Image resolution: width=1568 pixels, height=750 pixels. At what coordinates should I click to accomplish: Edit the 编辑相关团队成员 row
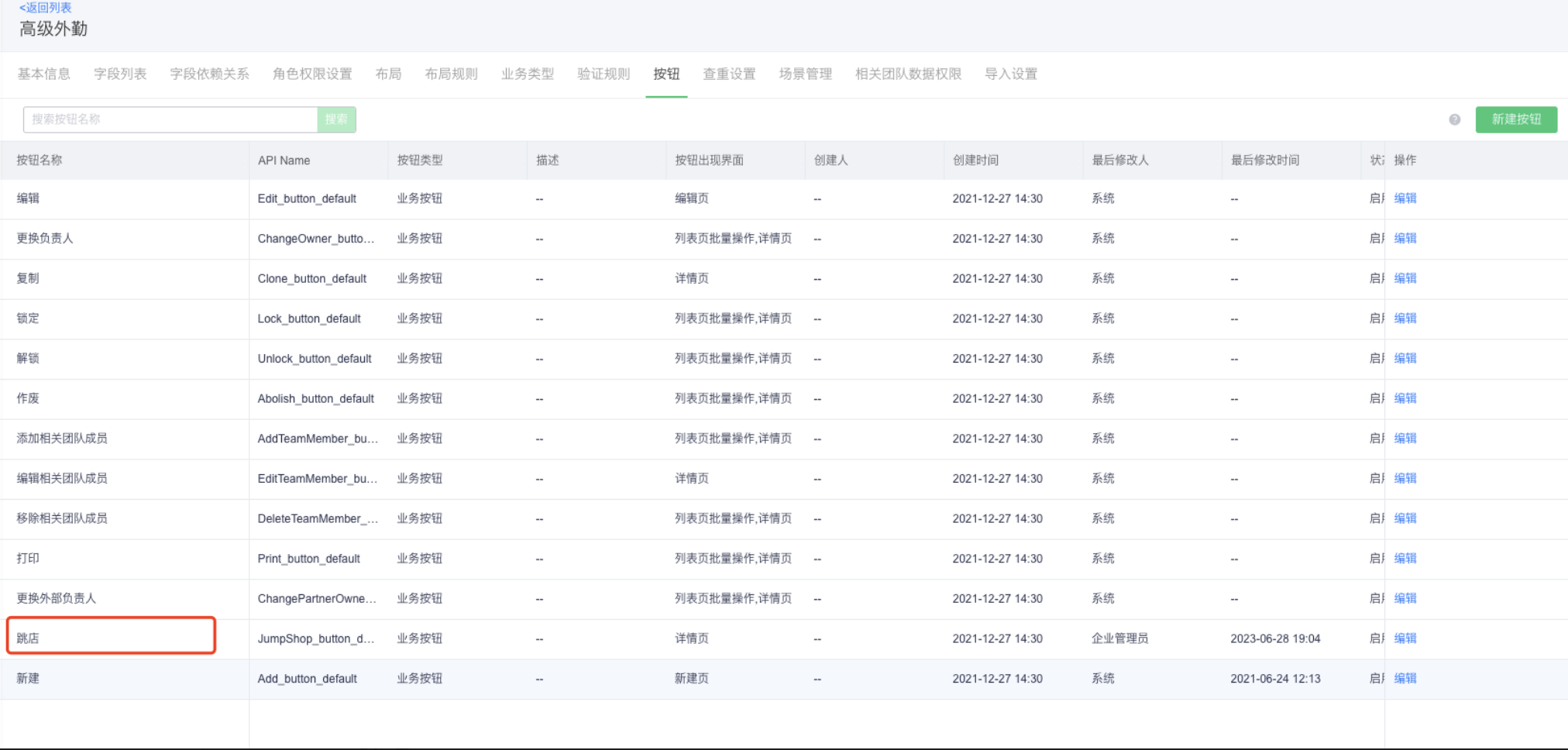[1405, 479]
